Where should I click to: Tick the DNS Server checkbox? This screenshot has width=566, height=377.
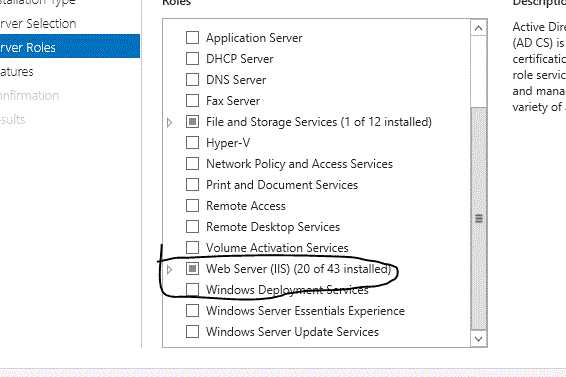tap(192, 79)
